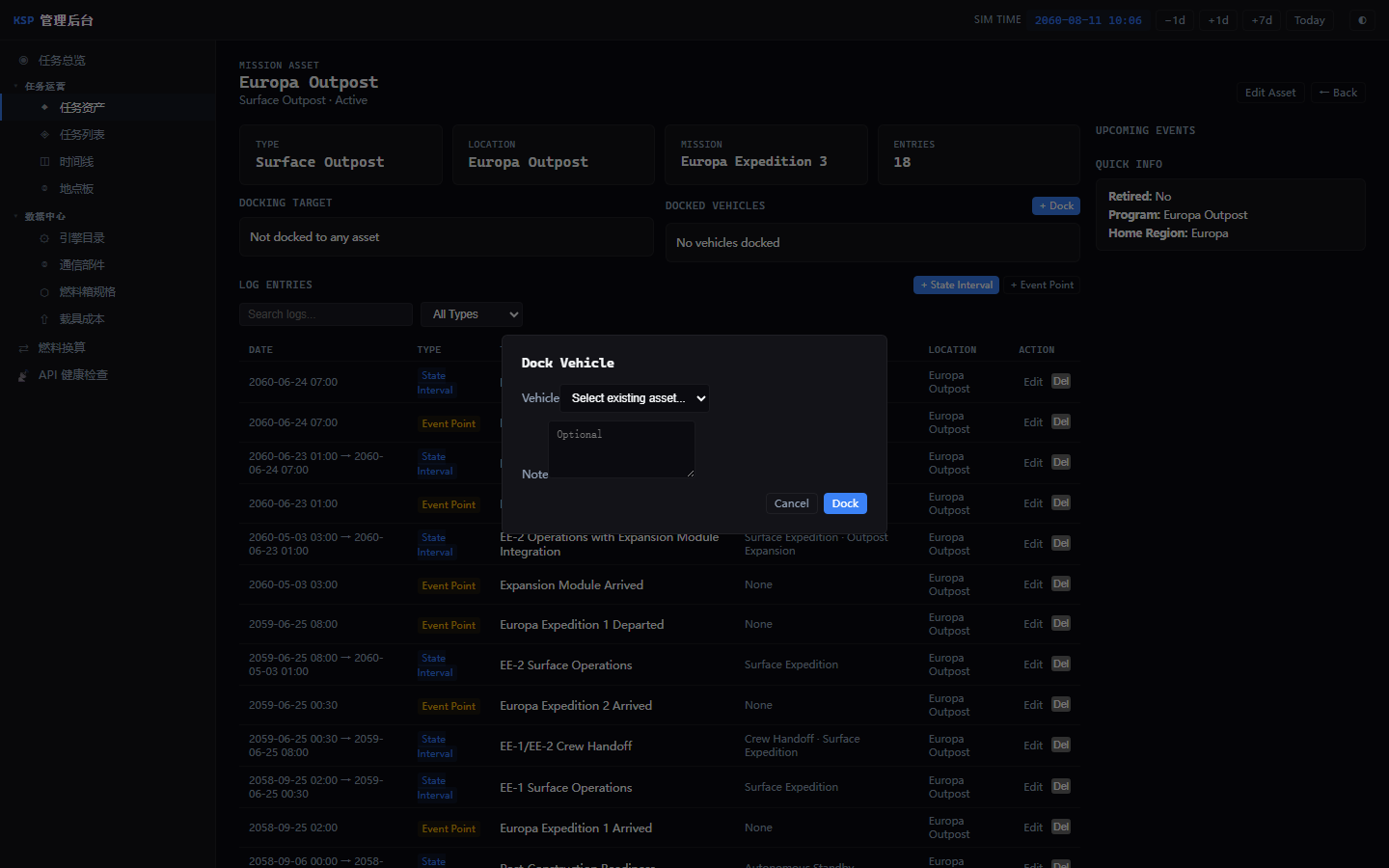1389x868 pixels.
Task: Click the Edit Asset button
Action: (x=1270, y=93)
